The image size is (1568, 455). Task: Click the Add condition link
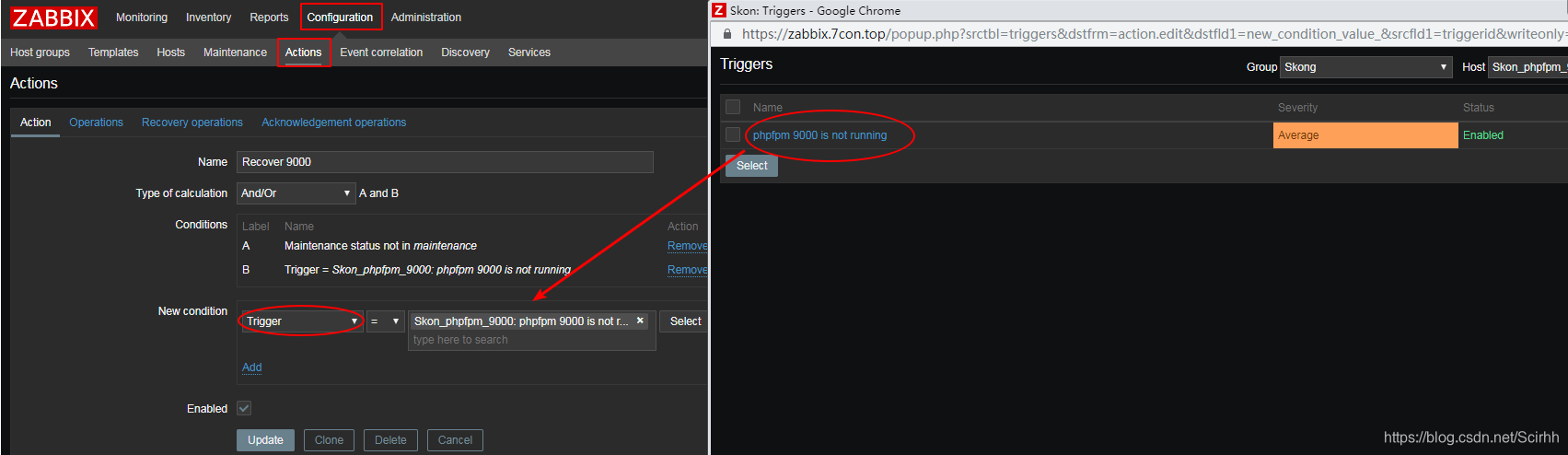pyautogui.click(x=251, y=367)
